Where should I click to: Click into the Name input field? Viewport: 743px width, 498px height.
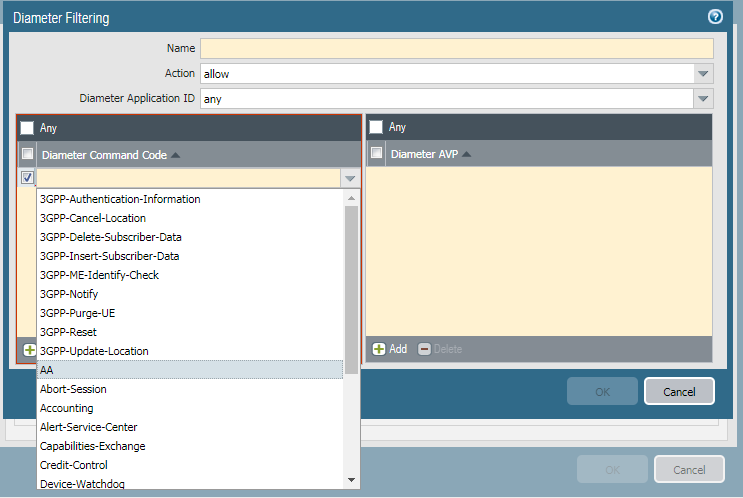click(456, 49)
